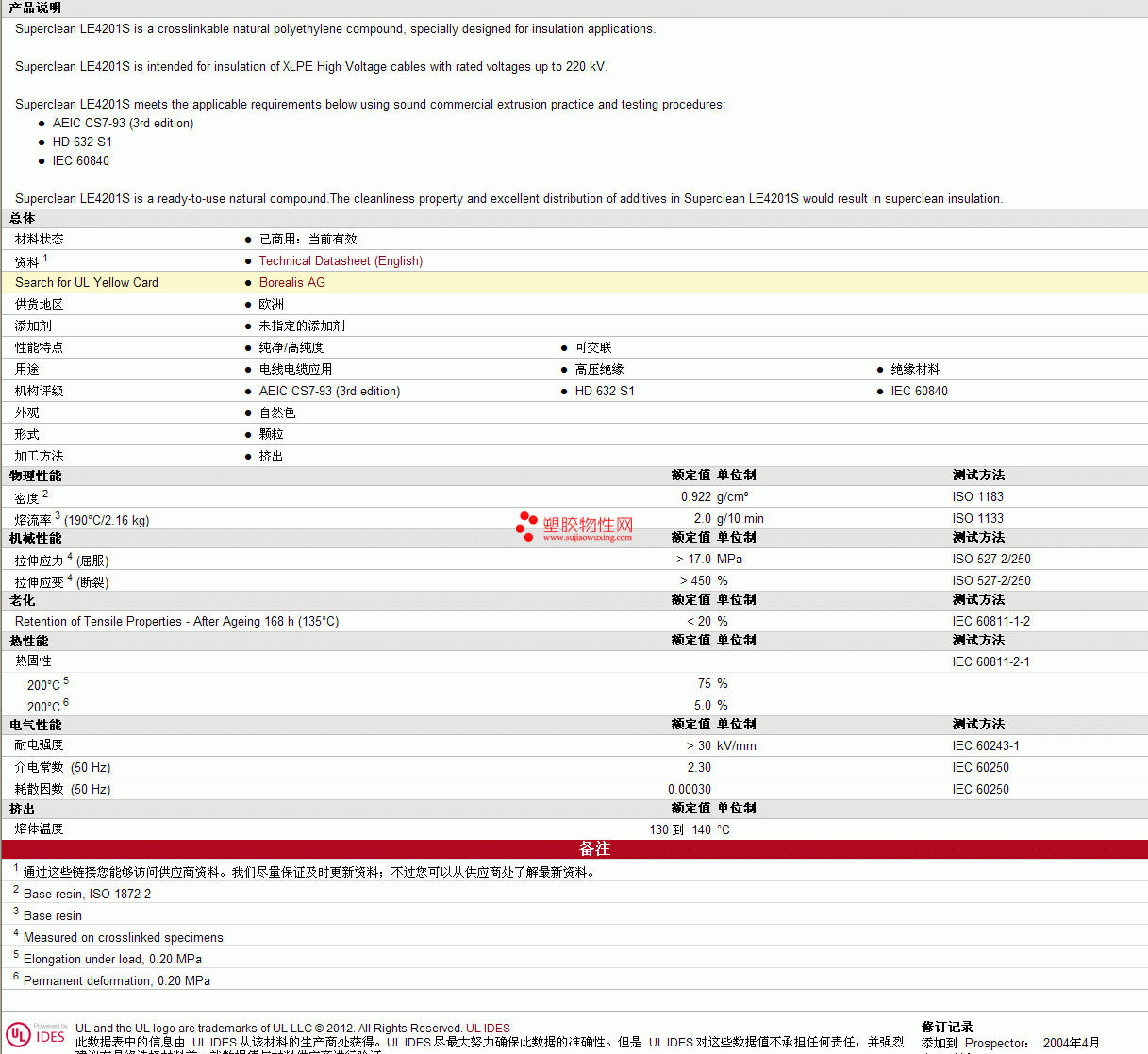The width and height of the screenshot is (1148, 1054).
Task: Select the 自然色 appearance value
Action: tap(277, 413)
